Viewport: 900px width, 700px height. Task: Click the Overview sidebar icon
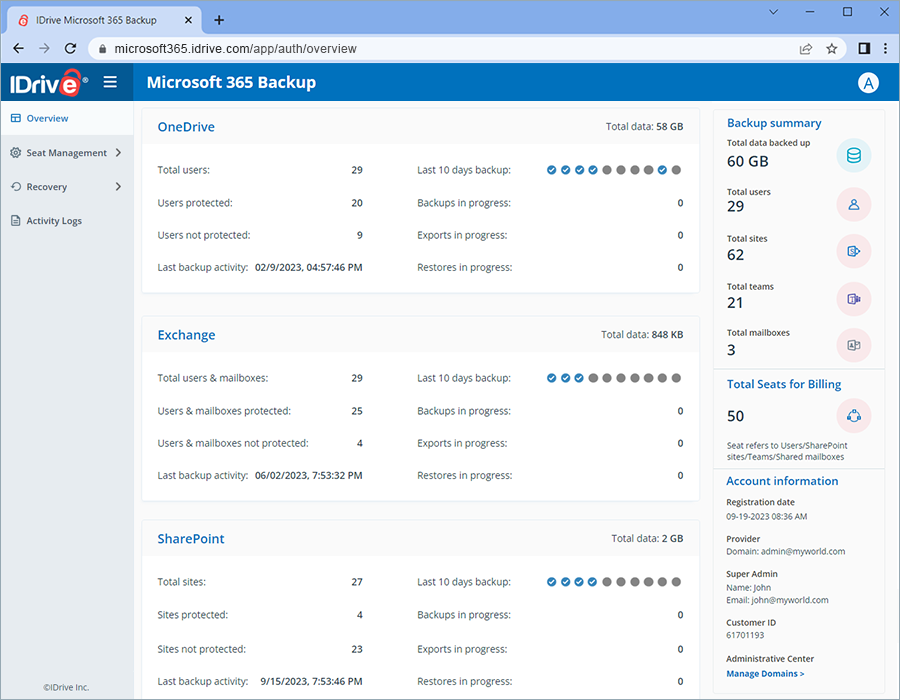[x=15, y=118]
